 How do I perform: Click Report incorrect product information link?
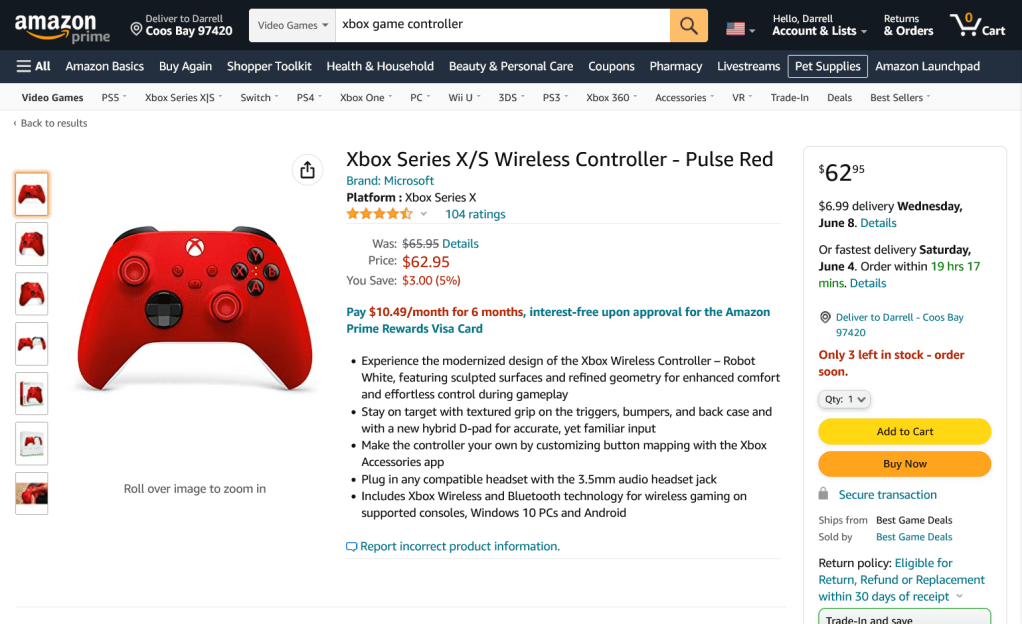point(459,546)
